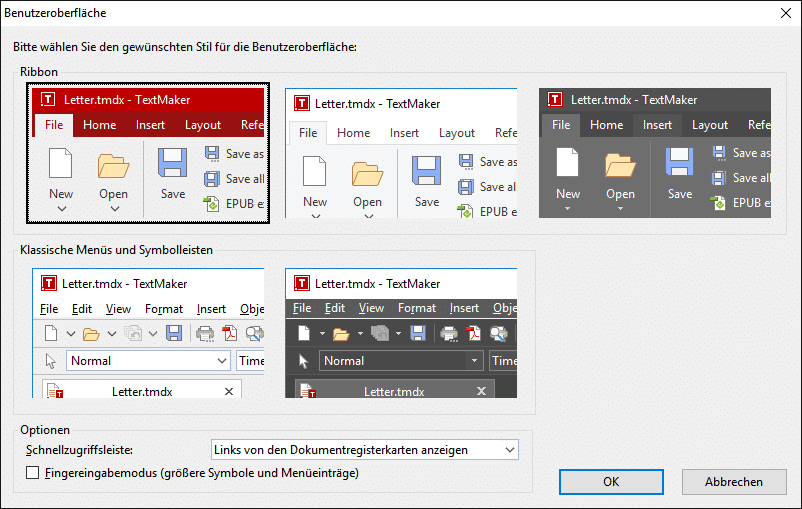Click the Insert tab in the light ribbon preview
The height and width of the screenshot is (509, 802).
coord(404,133)
